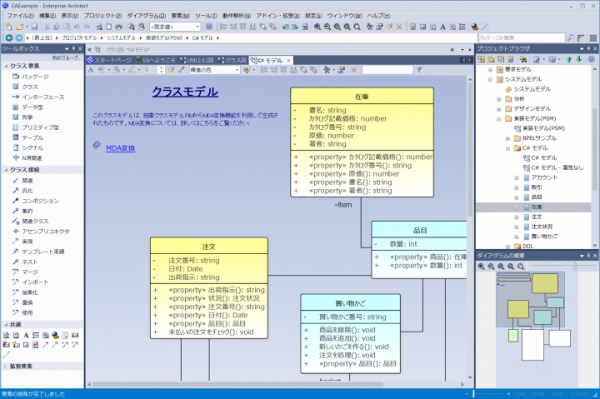
Task: Select the クラス tool in the toolbox
Action: [25, 87]
